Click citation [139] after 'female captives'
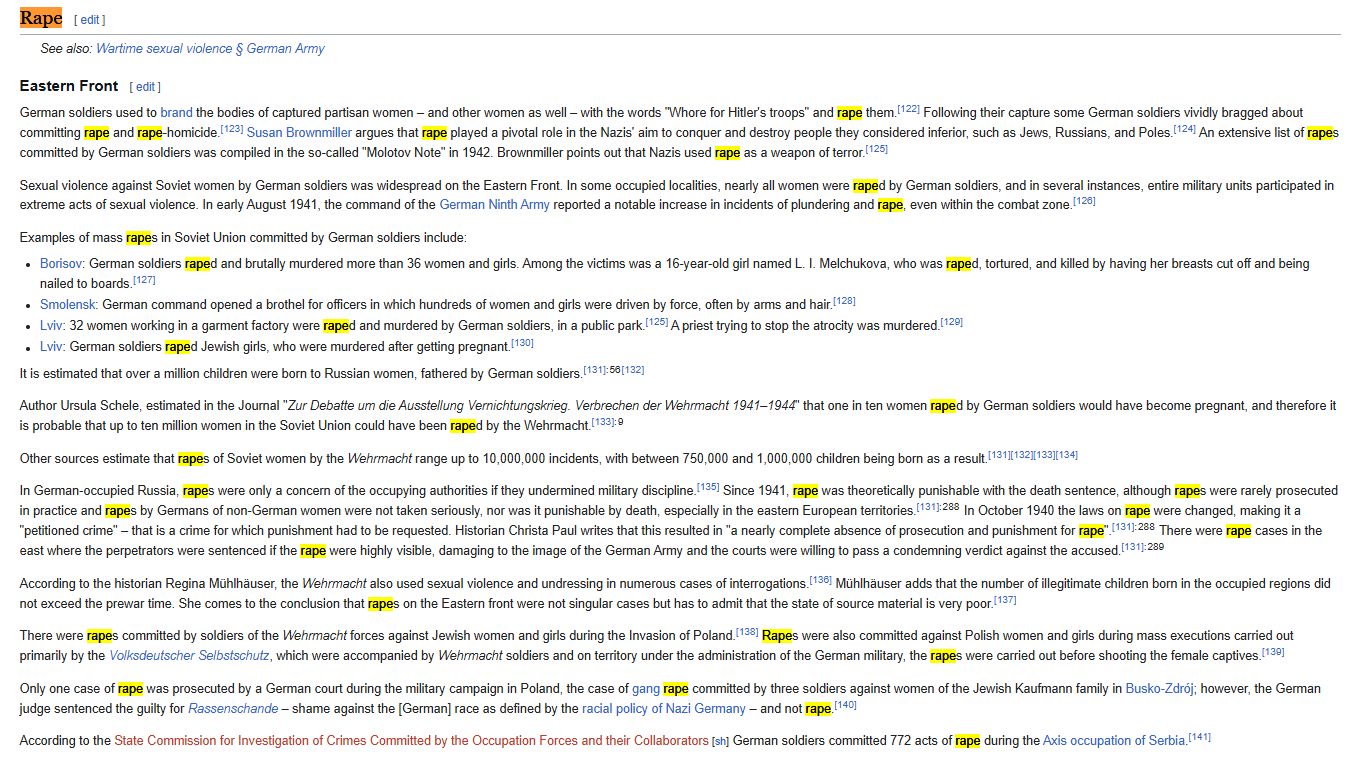1349x769 pixels. (x=1273, y=652)
